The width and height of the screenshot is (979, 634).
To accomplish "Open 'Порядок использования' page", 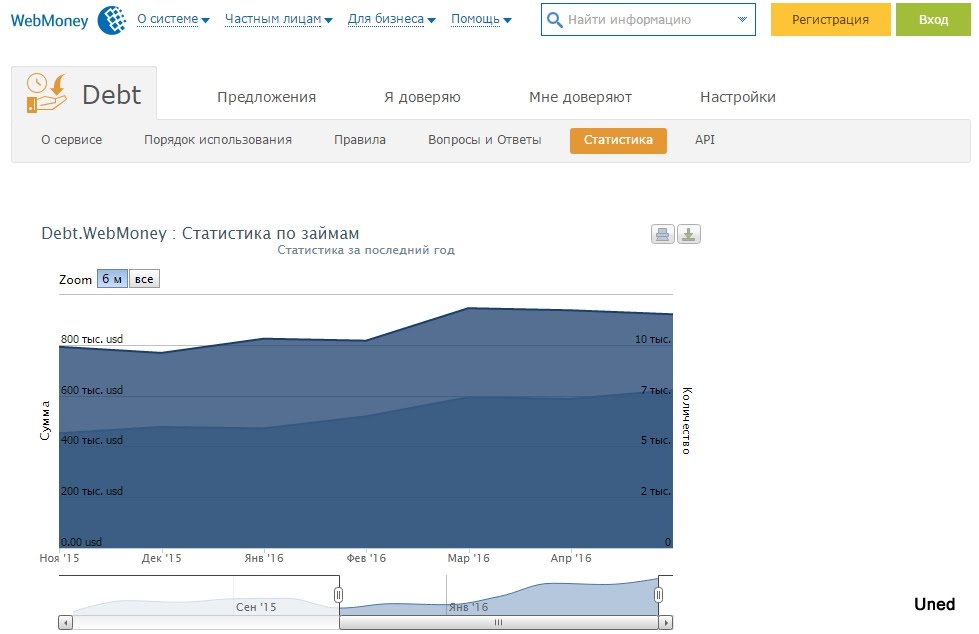I will pyautogui.click(x=218, y=140).
